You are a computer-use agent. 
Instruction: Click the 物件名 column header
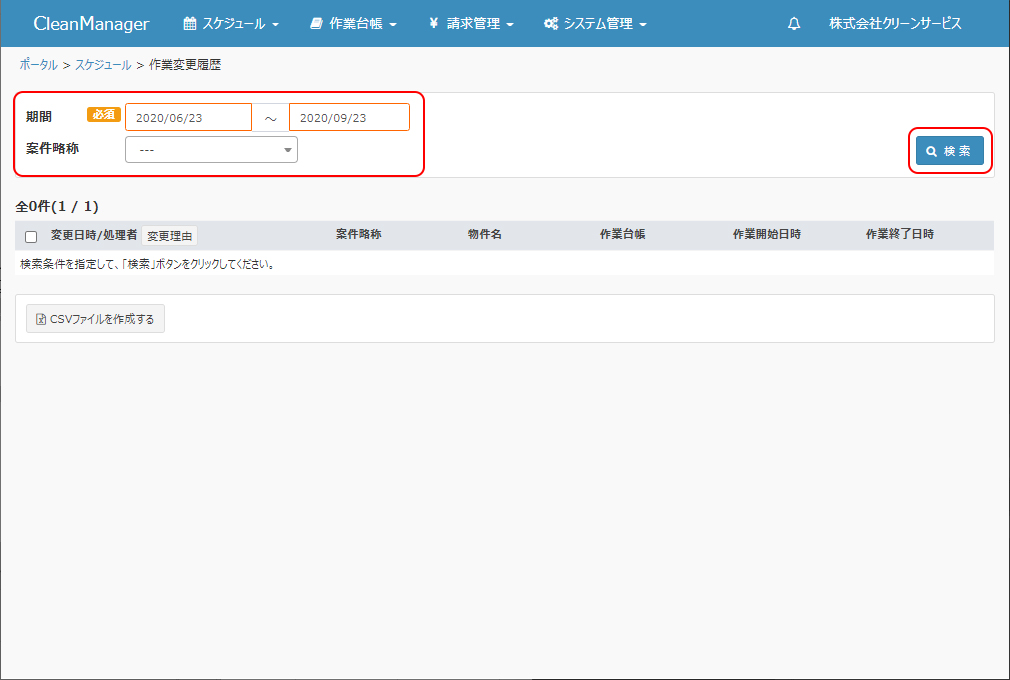tap(484, 234)
